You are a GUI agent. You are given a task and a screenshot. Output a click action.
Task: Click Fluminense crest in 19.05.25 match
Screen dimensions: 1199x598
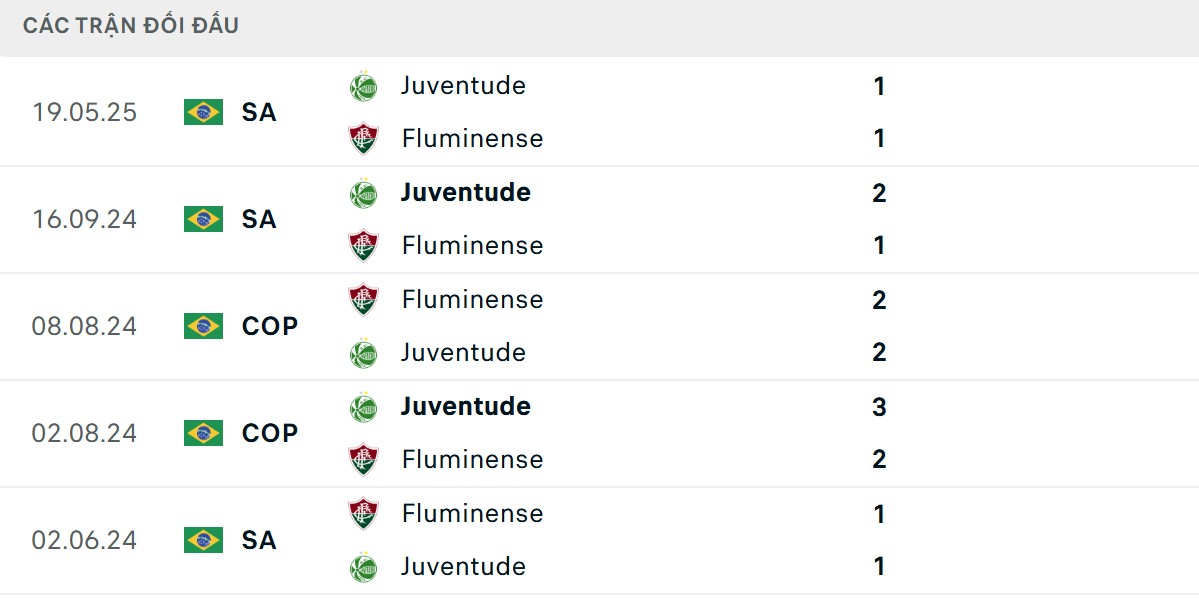[364, 138]
